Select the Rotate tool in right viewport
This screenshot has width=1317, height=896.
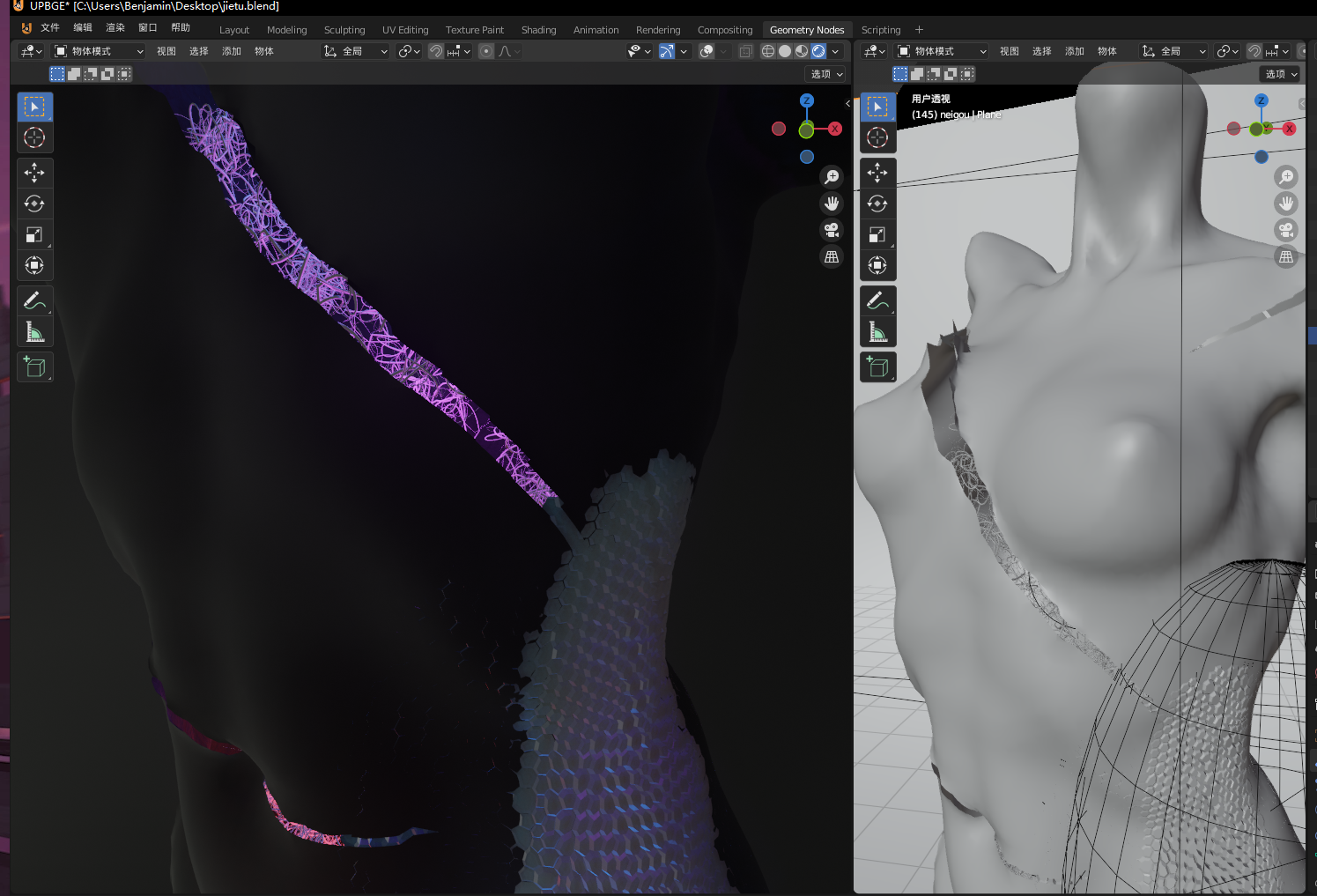coord(877,204)
